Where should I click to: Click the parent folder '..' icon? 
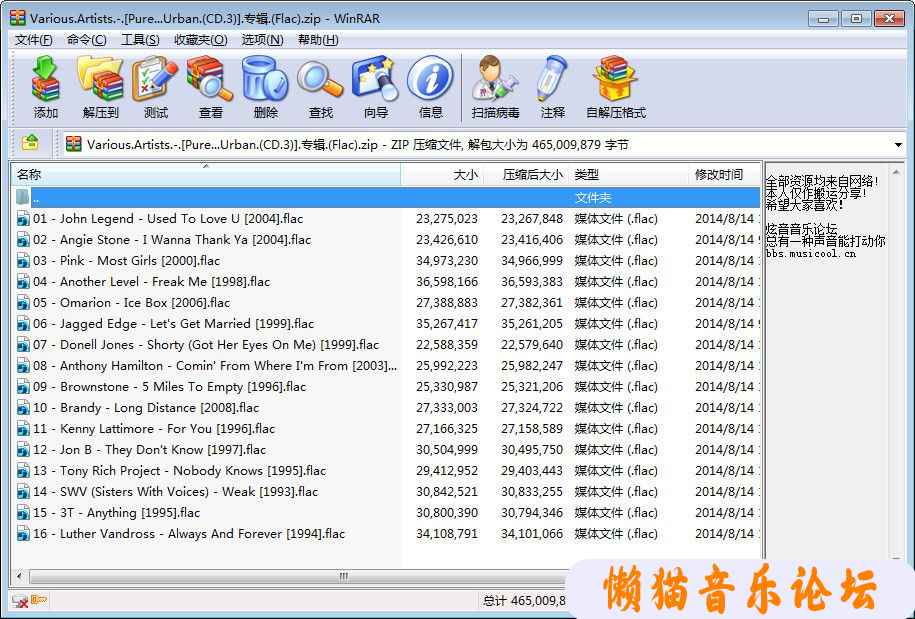(23, 197)
